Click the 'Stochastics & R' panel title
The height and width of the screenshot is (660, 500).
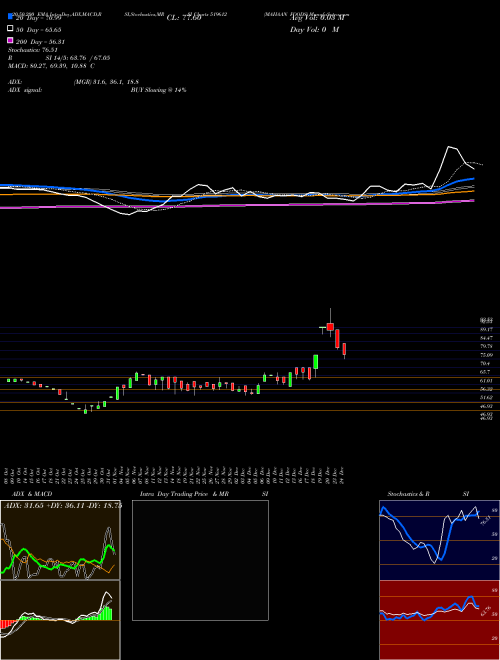click(408, 494)
